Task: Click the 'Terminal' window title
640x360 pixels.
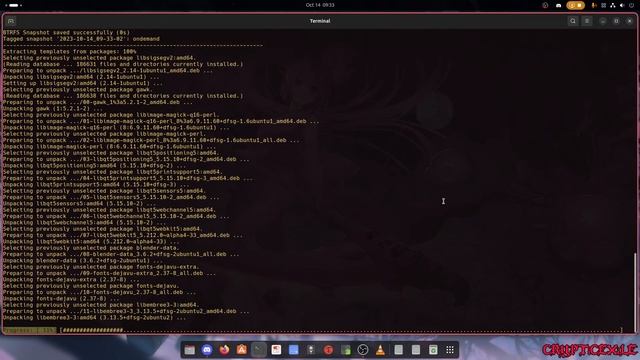Action: click(x=320, y=21)
